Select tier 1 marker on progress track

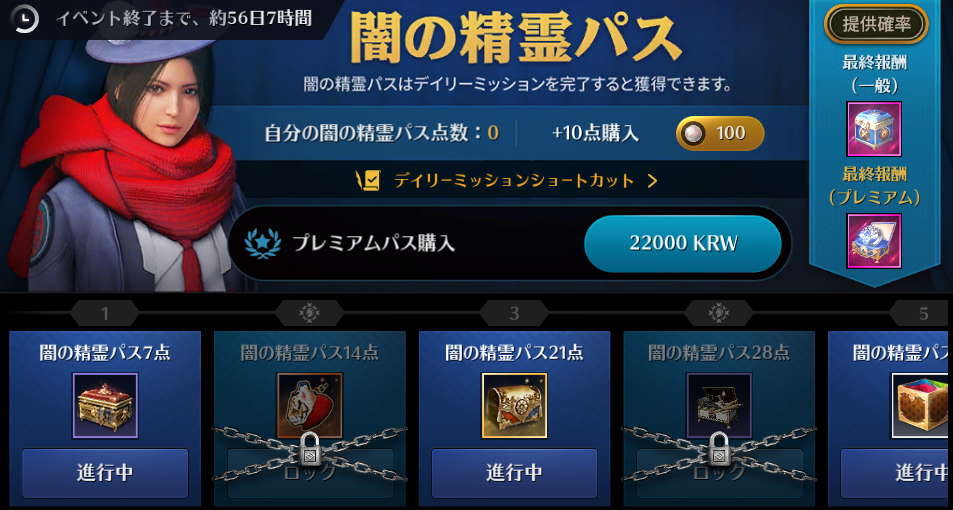coord(105,314)
